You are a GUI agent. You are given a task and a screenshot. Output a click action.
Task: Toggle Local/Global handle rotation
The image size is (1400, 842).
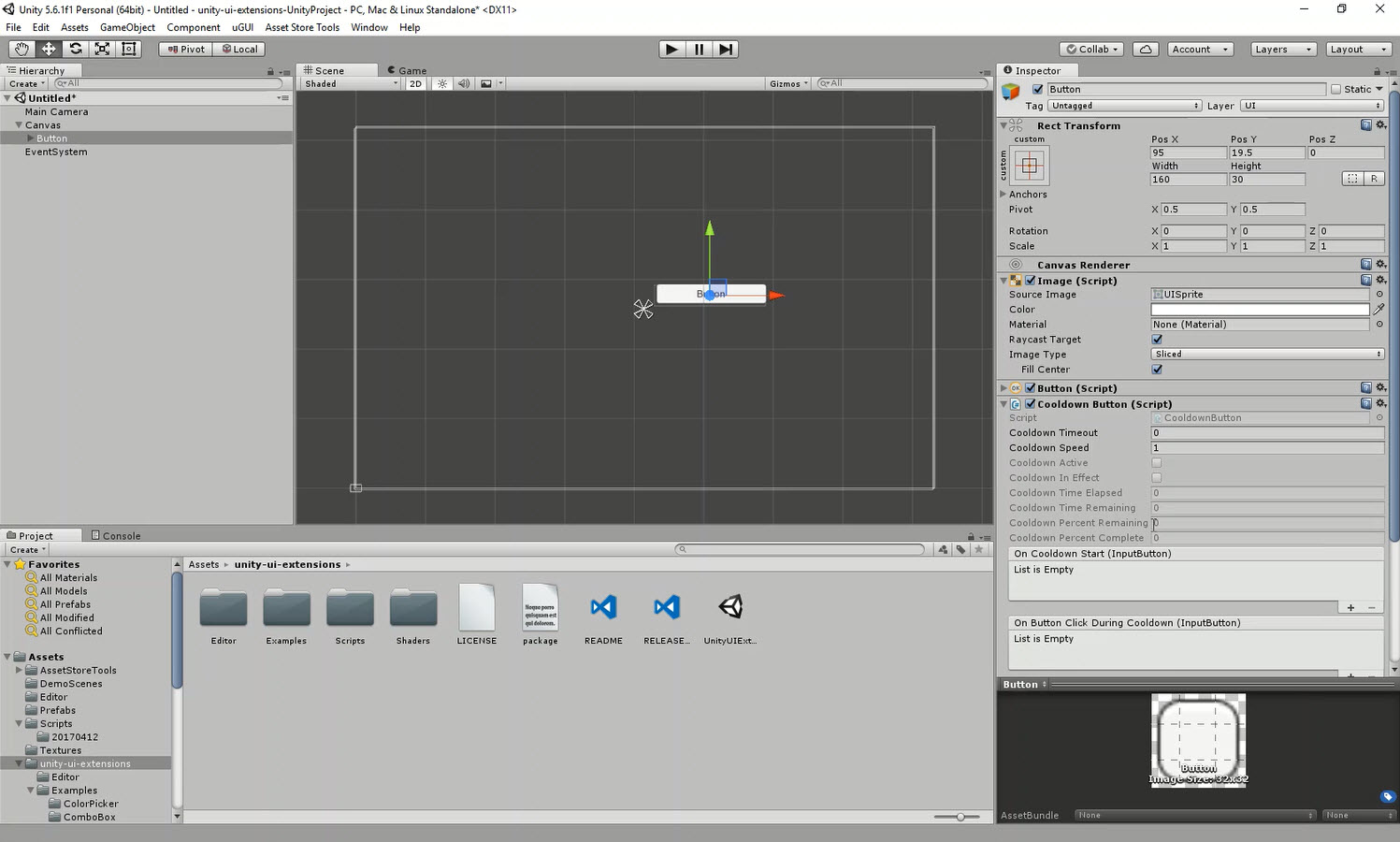tap(239, 49)
